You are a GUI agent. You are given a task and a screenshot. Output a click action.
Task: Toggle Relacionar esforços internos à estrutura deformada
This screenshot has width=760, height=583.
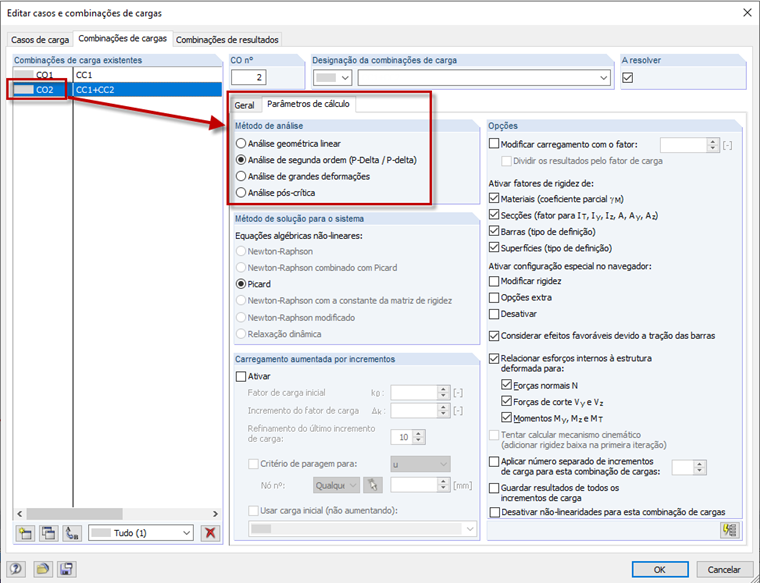pyautogui.click(x=494, y=359)
